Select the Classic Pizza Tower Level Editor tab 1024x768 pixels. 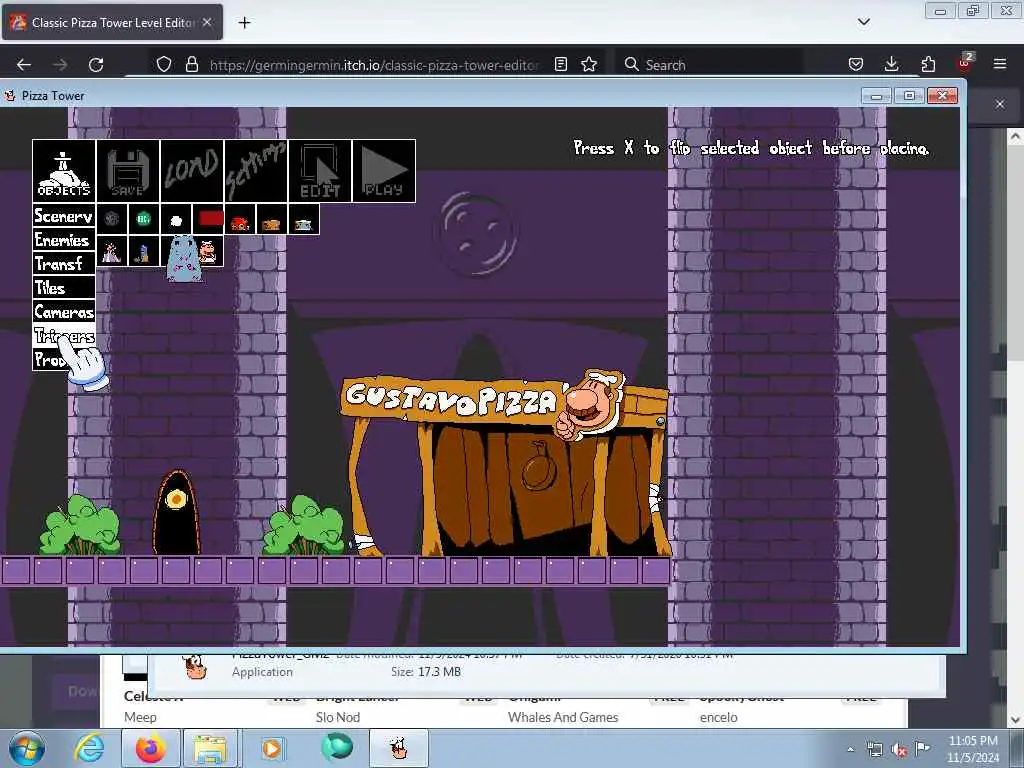(x=112, y=22)
